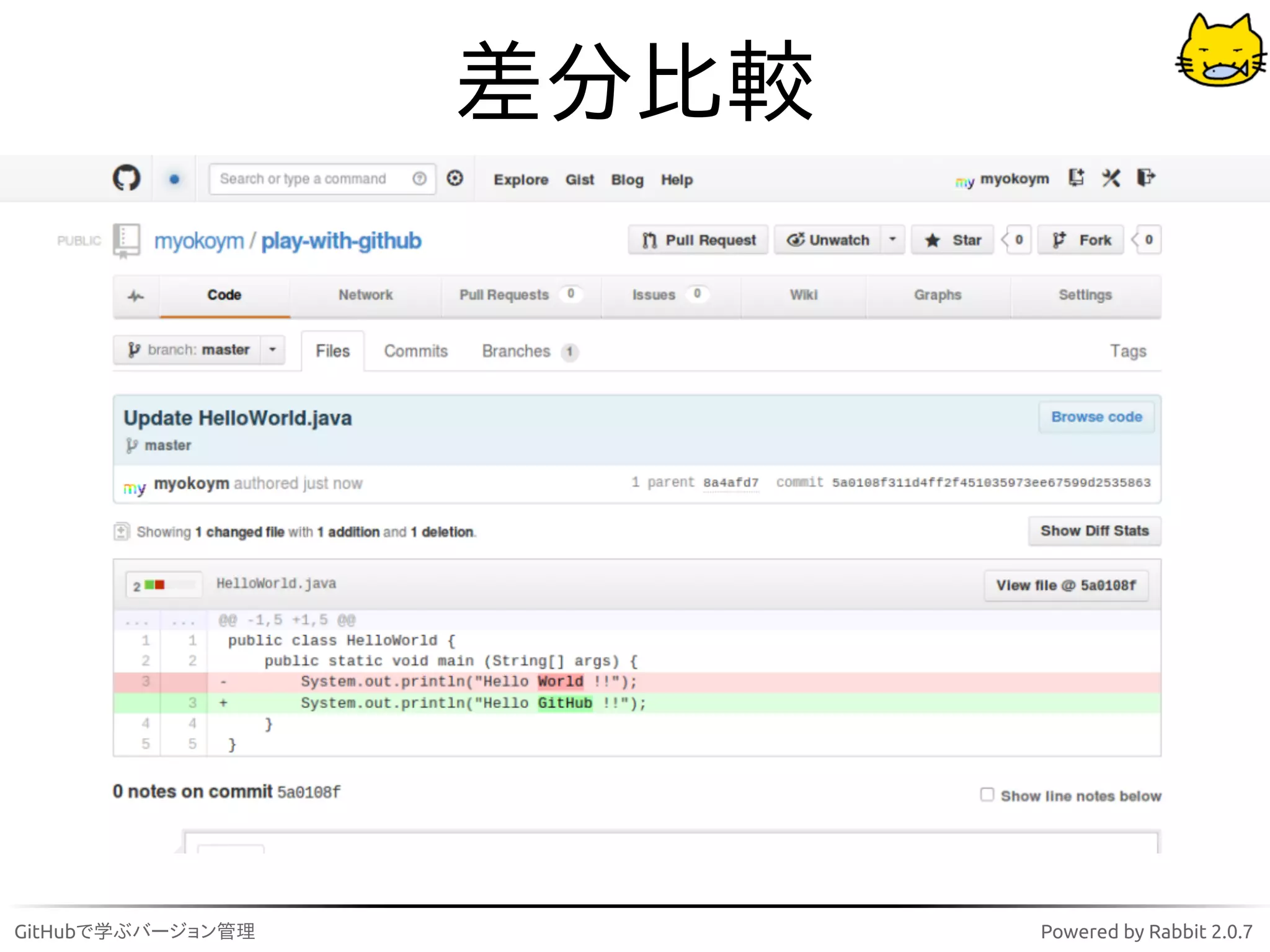Click the Fork button
The image size is (1270, 952).
tap(1081, 240)
